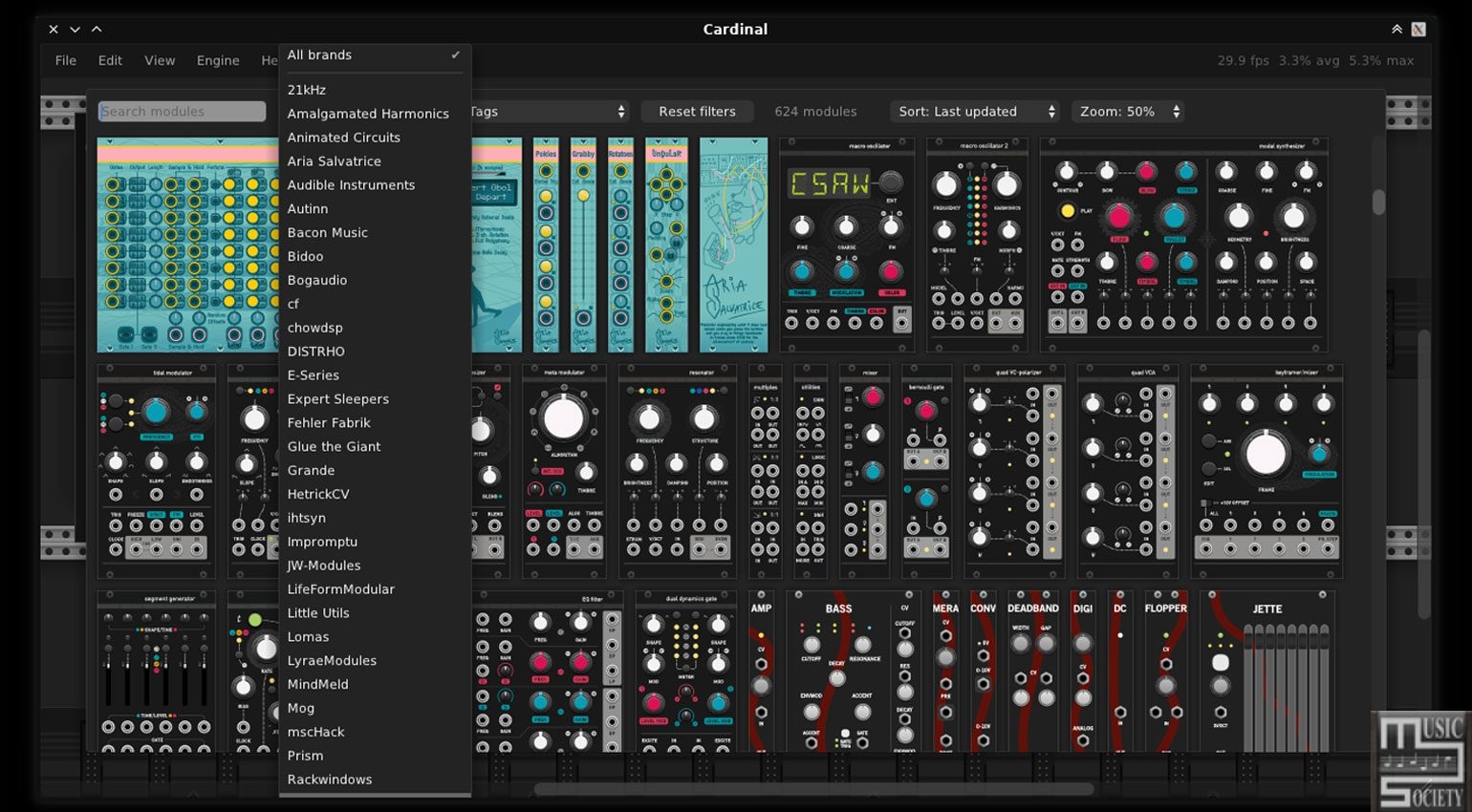1472x812 pixels.
Task: Filter by LyraeModules brand
Action: (x=375, y=661)
